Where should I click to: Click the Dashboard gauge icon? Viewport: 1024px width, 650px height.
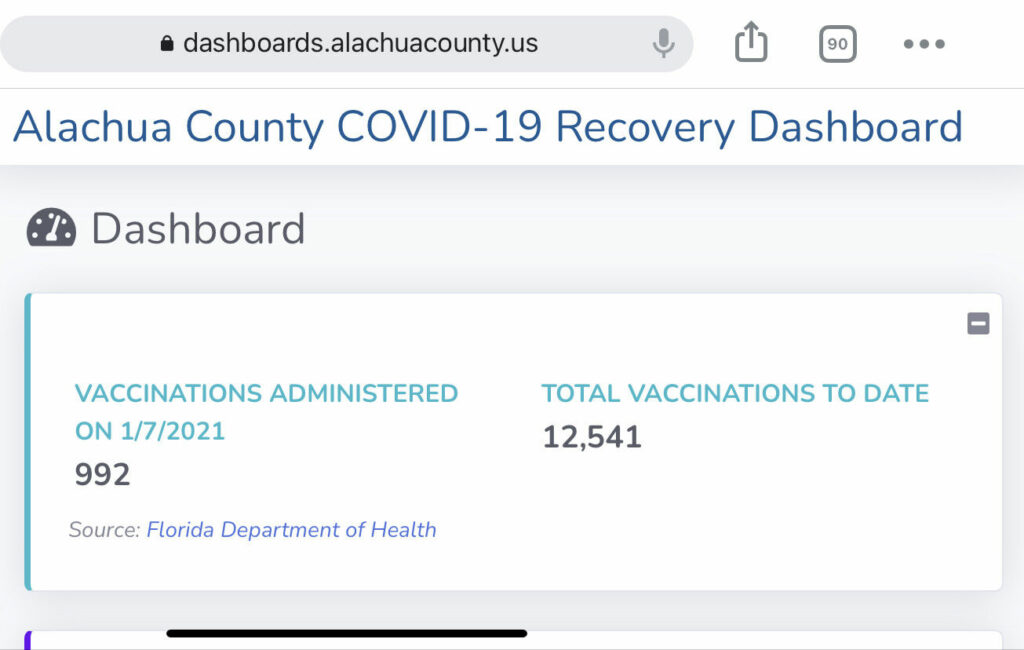pyautogui.click(x=51, y=229)
